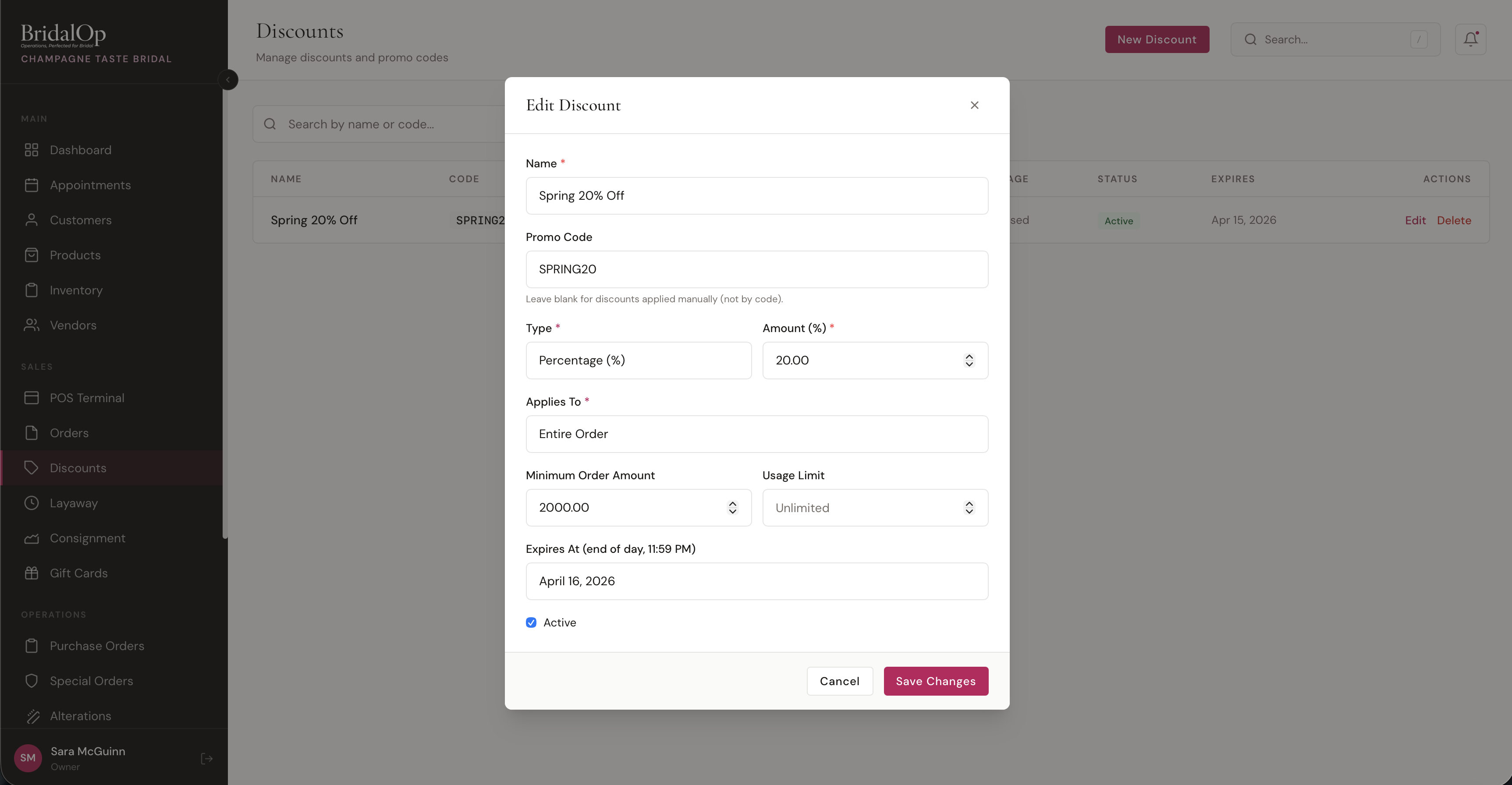Screen dimensions: 1512x785
Task: Select the Discounts tag icon
Action: pyautogui.click(x=32, y=467)
